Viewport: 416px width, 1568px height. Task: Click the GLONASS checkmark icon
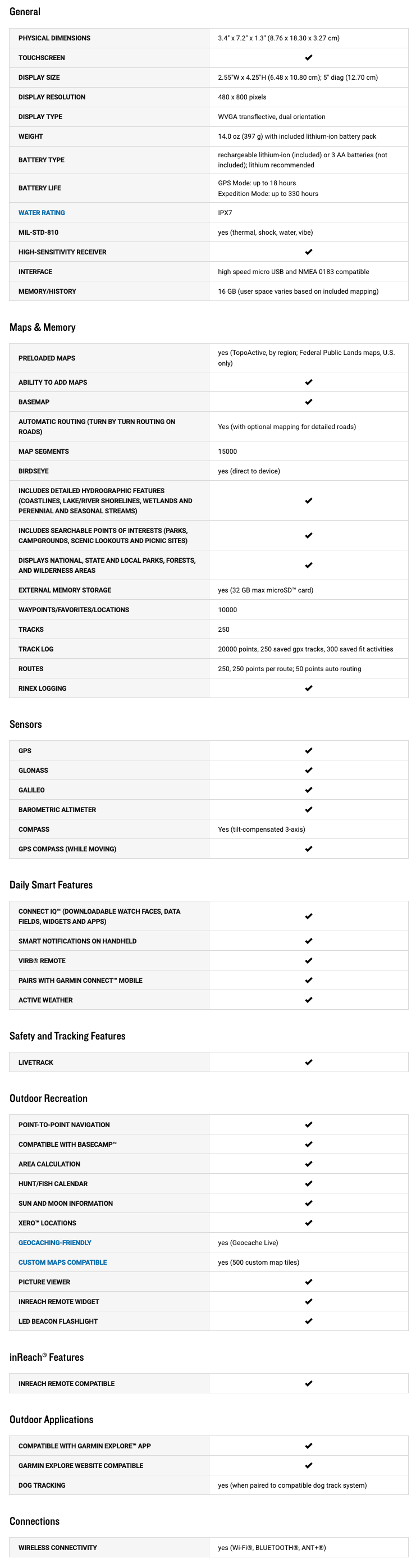click(x=308, y=771)
